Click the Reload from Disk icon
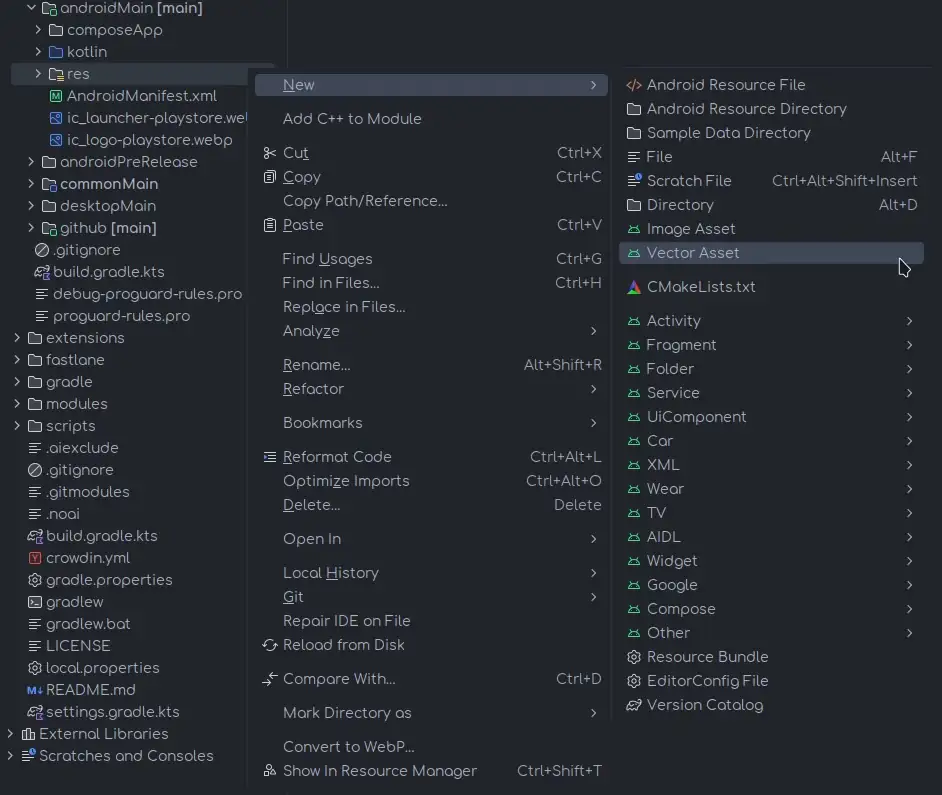This screenshot has width=942, height=795. point(269,645)
